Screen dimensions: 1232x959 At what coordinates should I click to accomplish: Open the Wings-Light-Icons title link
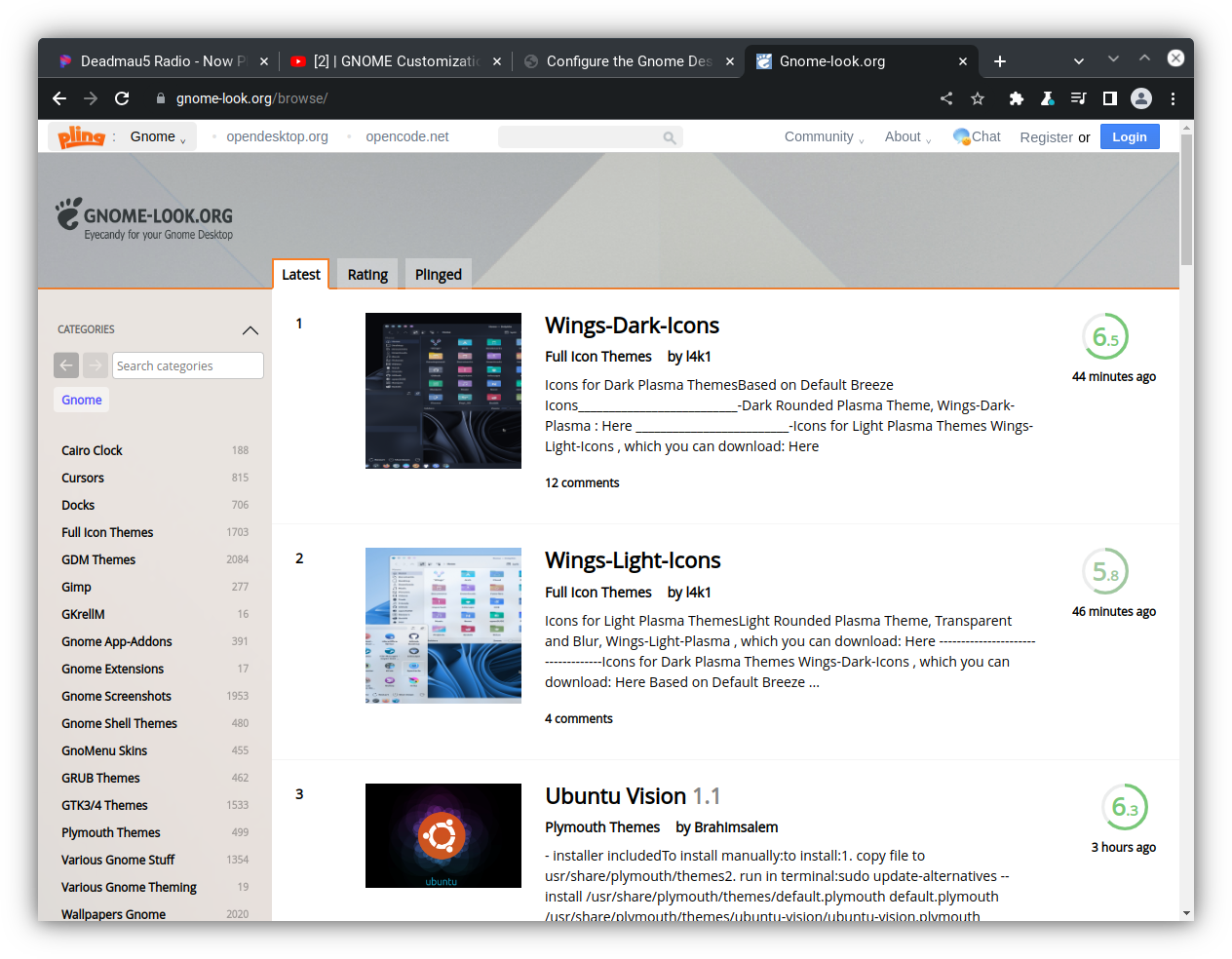[633, 560]
